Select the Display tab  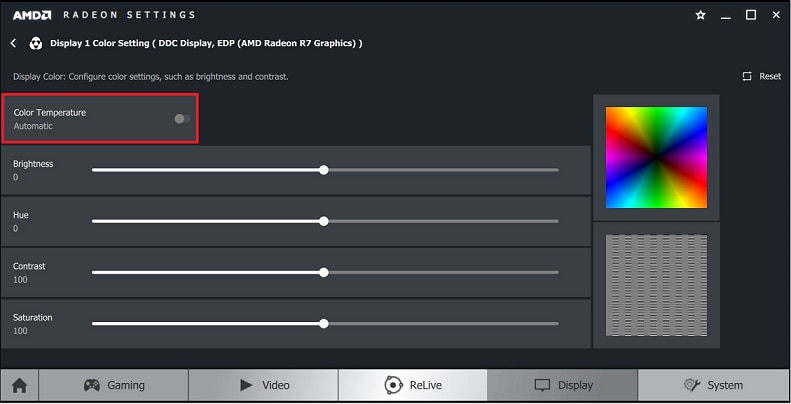point(562,385)
